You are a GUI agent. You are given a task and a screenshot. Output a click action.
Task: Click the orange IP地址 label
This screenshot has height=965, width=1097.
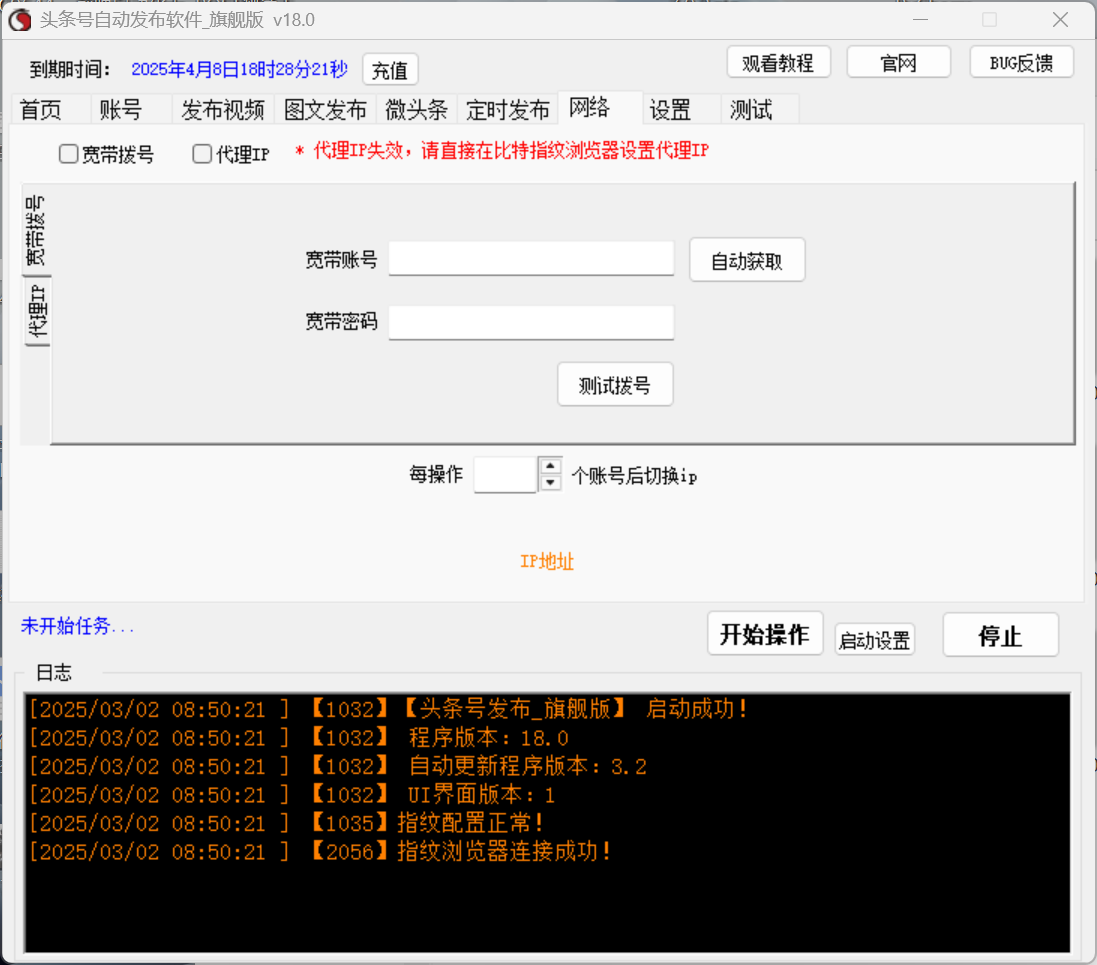click(x=547, y=561)
